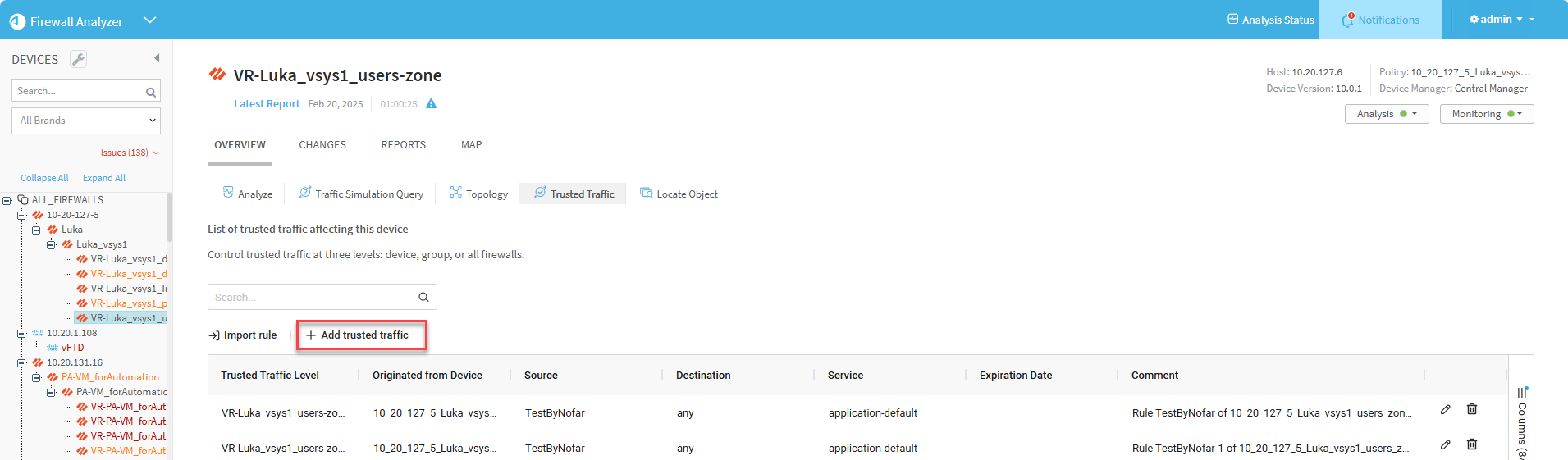Switch to the CHANGES tab

pos(322,145)
